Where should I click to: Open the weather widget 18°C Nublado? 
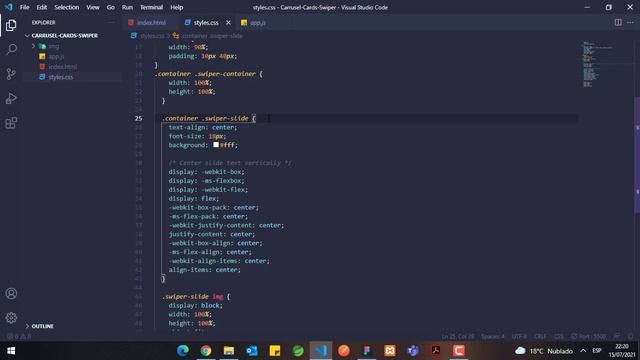coord(544,351)
